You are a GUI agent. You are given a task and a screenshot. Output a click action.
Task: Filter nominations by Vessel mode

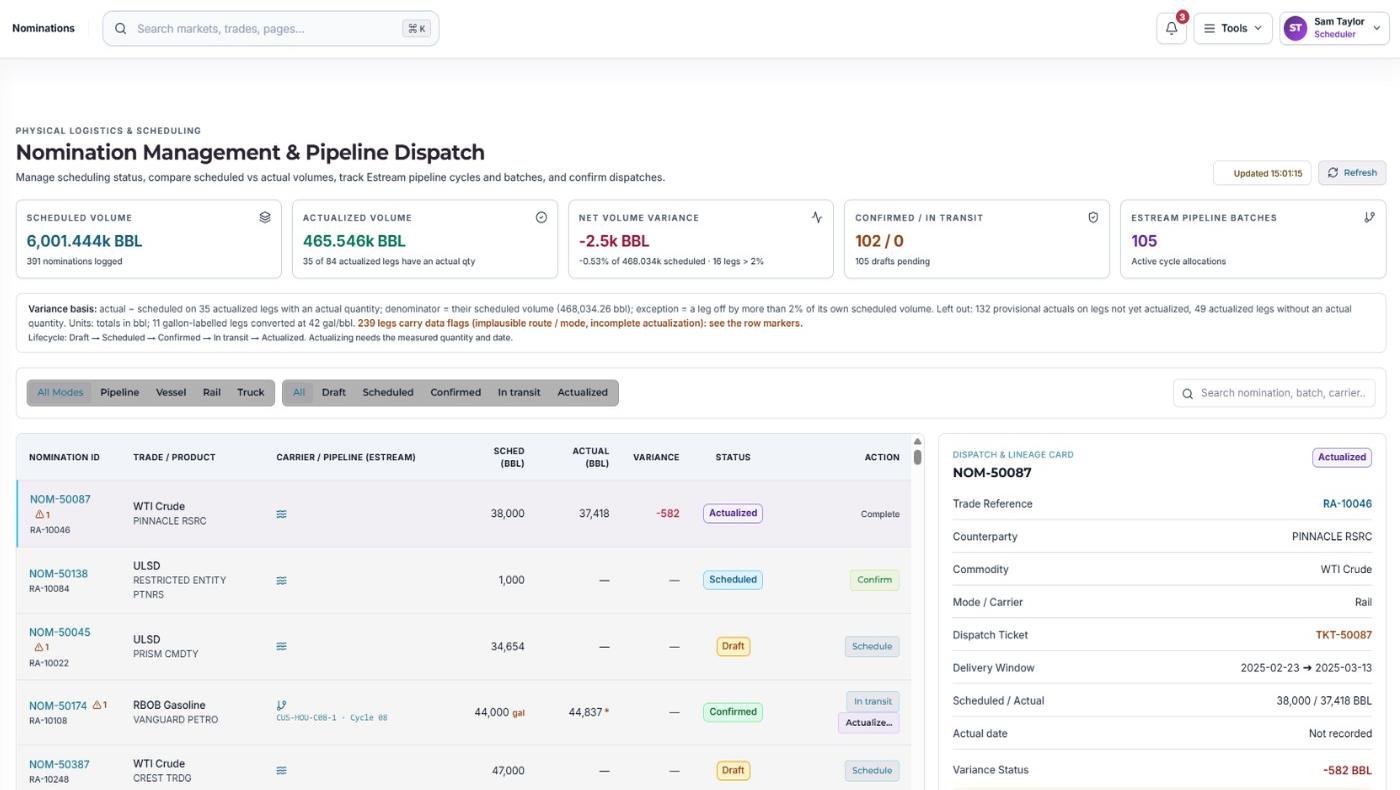tap(171, 393)
